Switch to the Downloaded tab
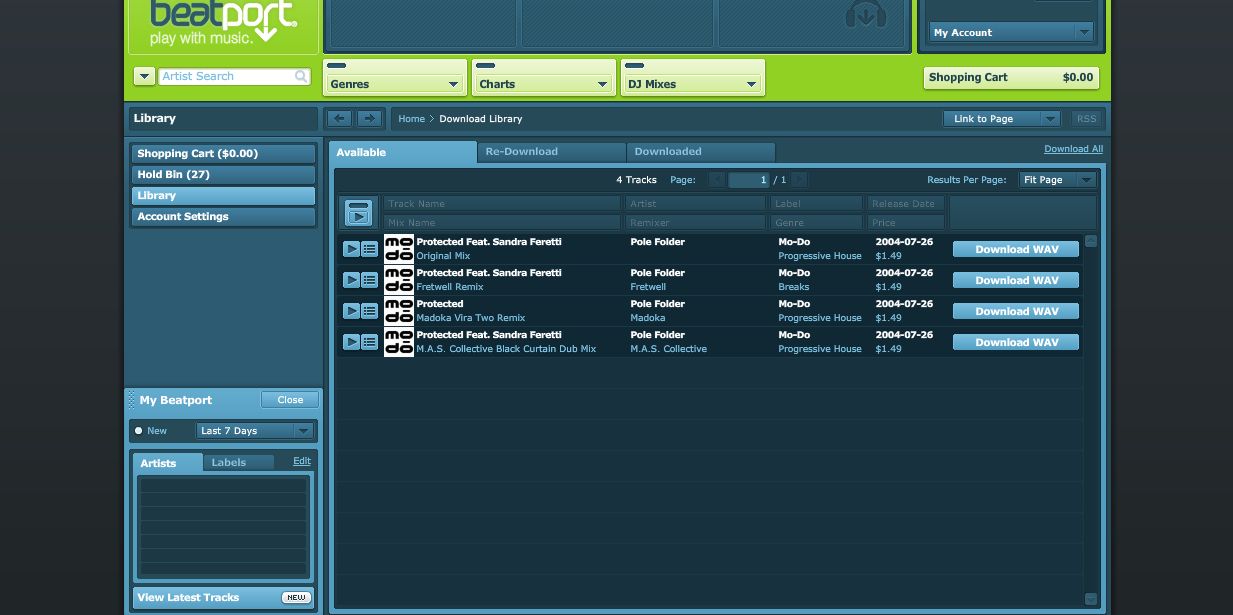 pos(701,152)
